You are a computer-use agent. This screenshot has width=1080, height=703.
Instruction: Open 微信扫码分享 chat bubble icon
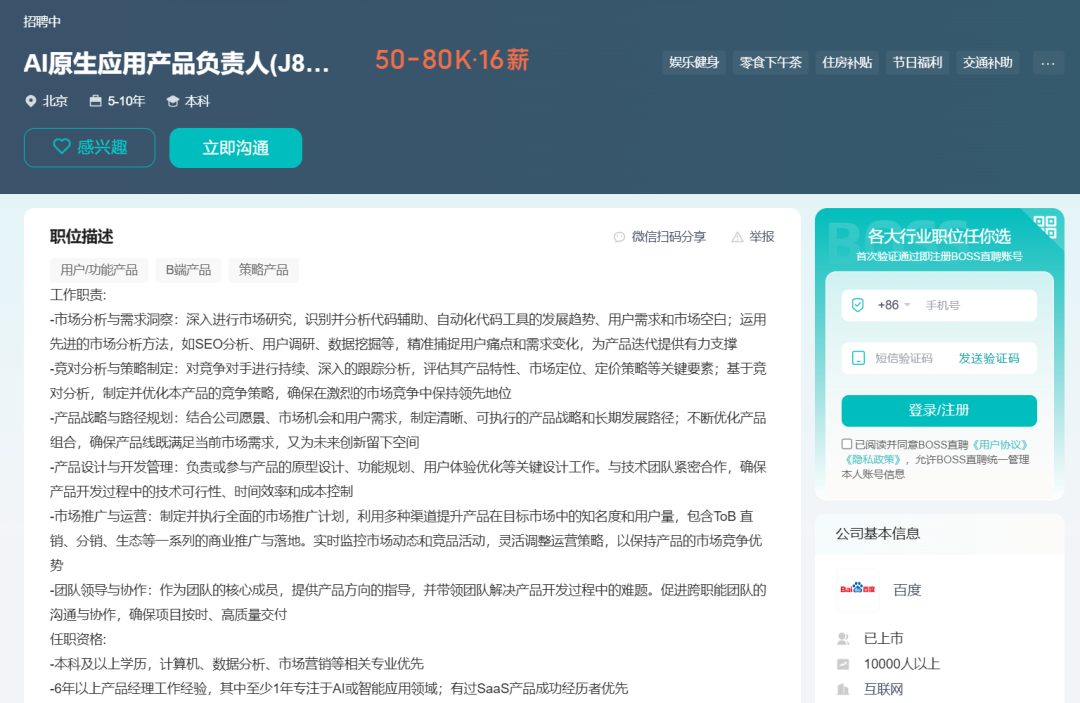click(x=620, y=236)
